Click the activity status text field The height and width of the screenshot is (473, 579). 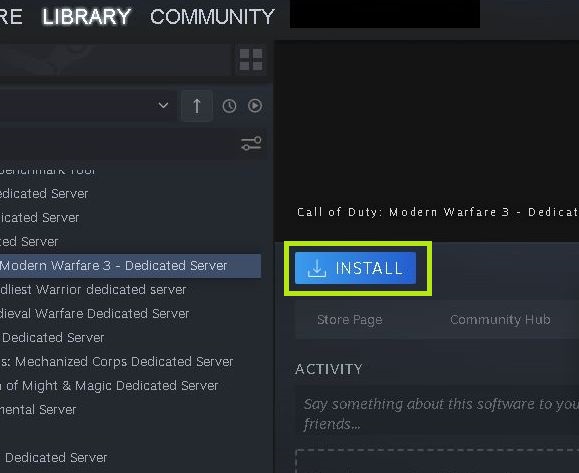[437, 414]
